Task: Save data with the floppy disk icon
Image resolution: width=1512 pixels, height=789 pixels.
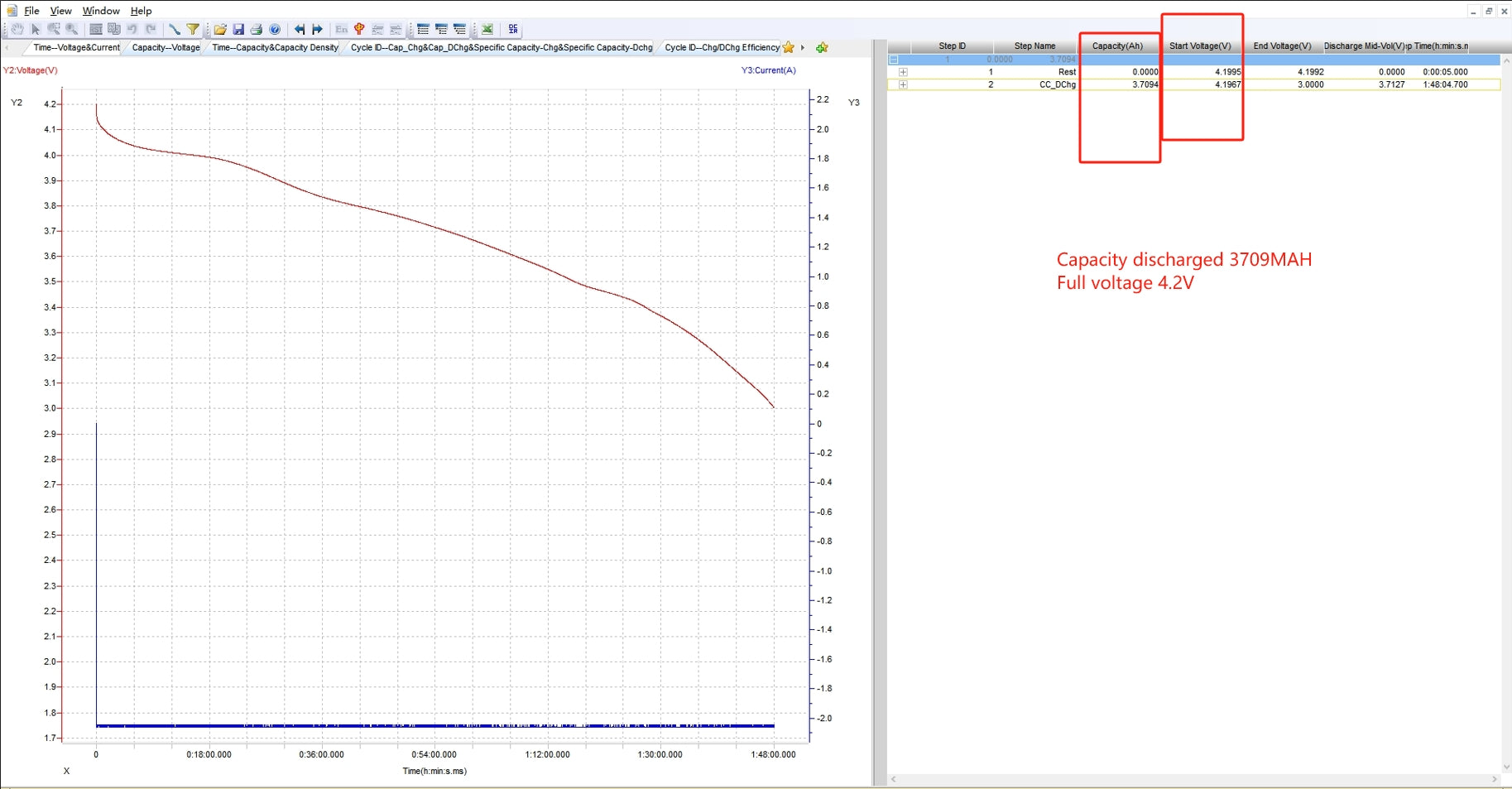Action: (x=238, y=29)
